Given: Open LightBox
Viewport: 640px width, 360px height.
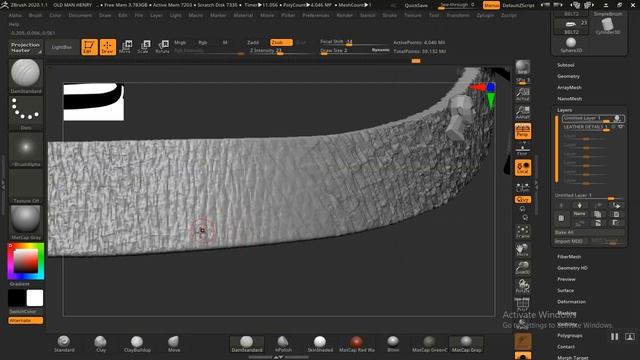Looking at the screenshot, I should click(x=62, y=47).
